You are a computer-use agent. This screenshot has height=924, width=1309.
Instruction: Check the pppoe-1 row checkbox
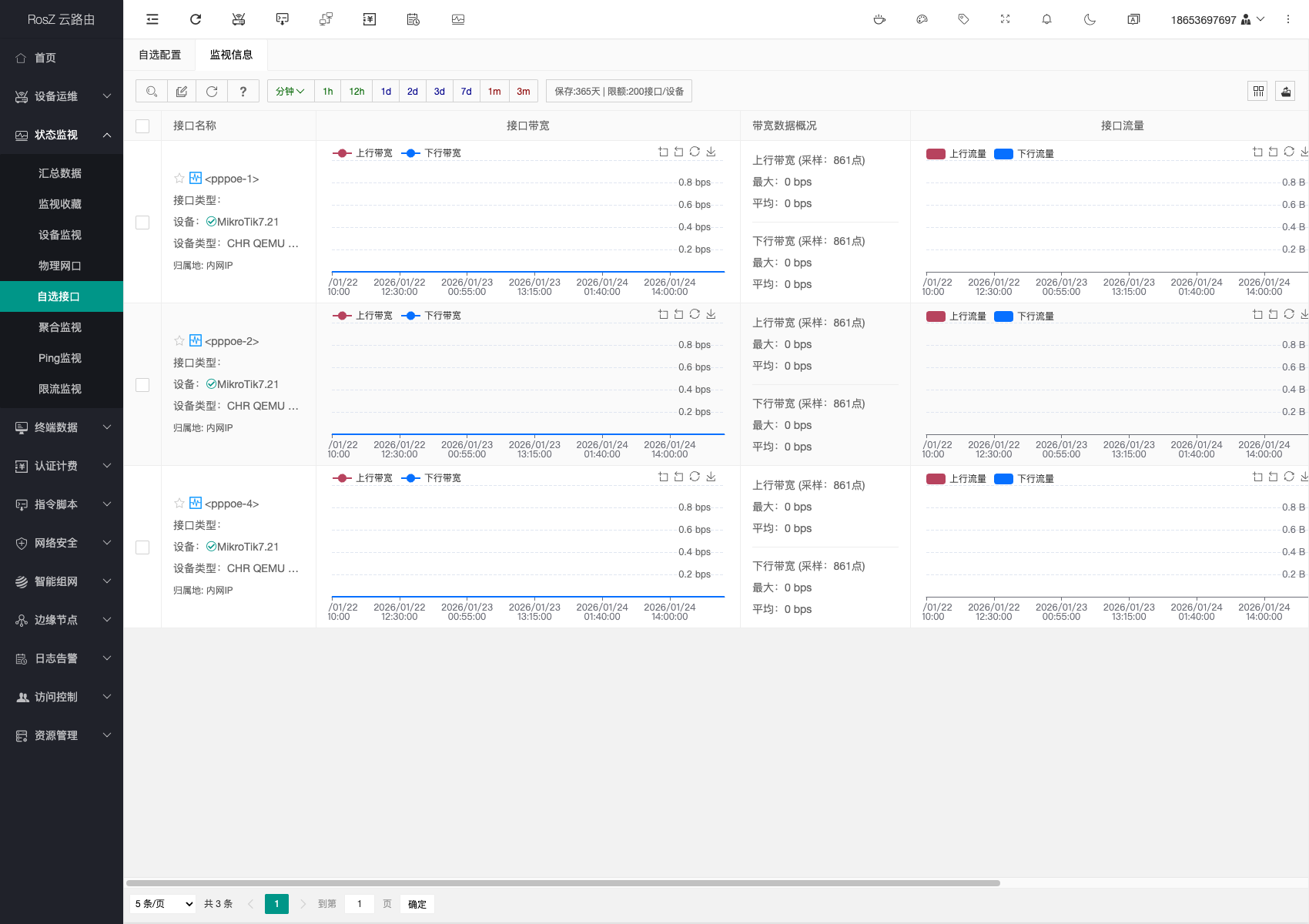pos(142,223)
